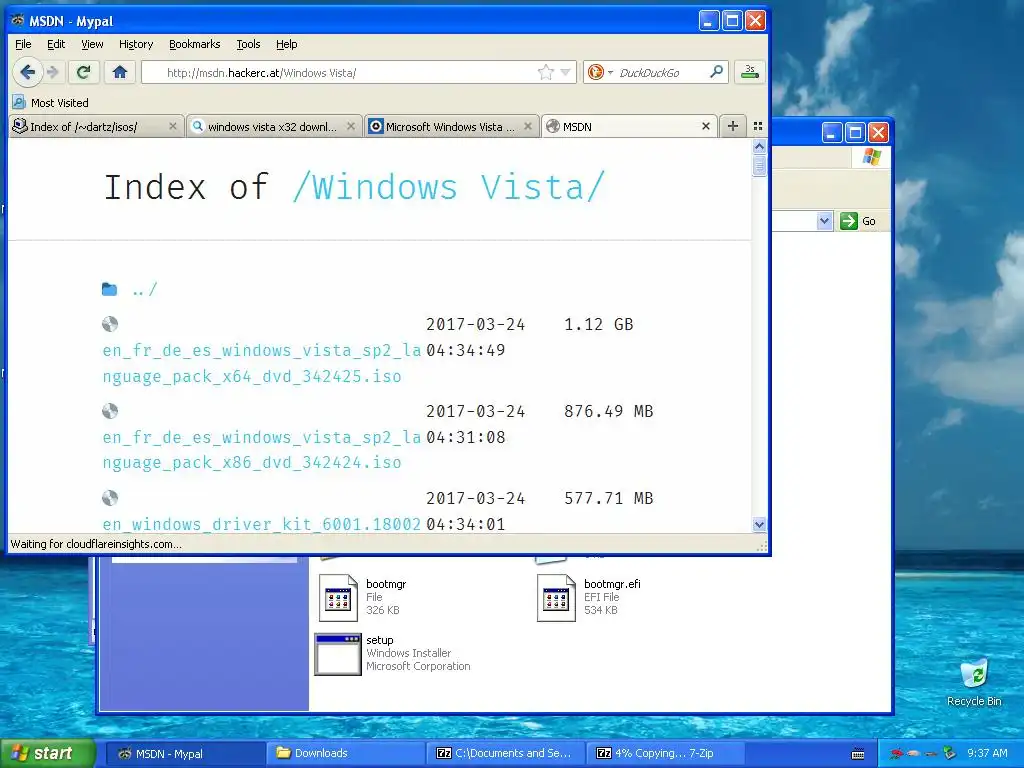This screenshot has height=768, width=1024.
Task: Open the Recycle Bin desktop icon
Action: [974, 682]
